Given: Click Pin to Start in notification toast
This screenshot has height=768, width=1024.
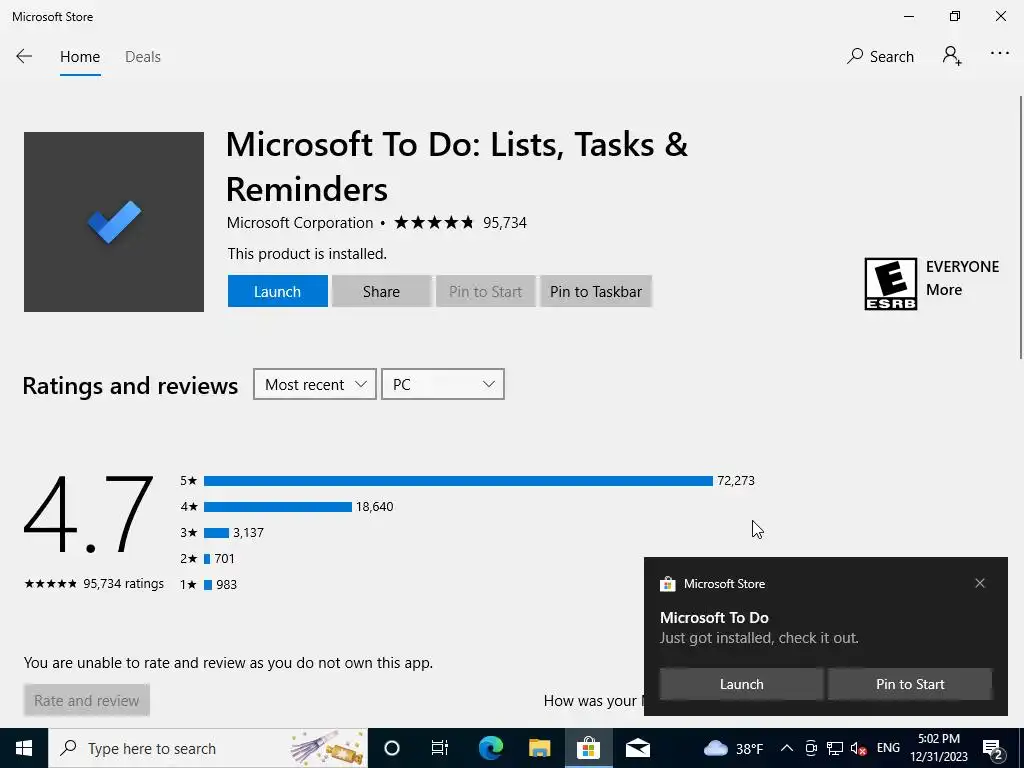Looking at the screenshot, I should [910, 684].
